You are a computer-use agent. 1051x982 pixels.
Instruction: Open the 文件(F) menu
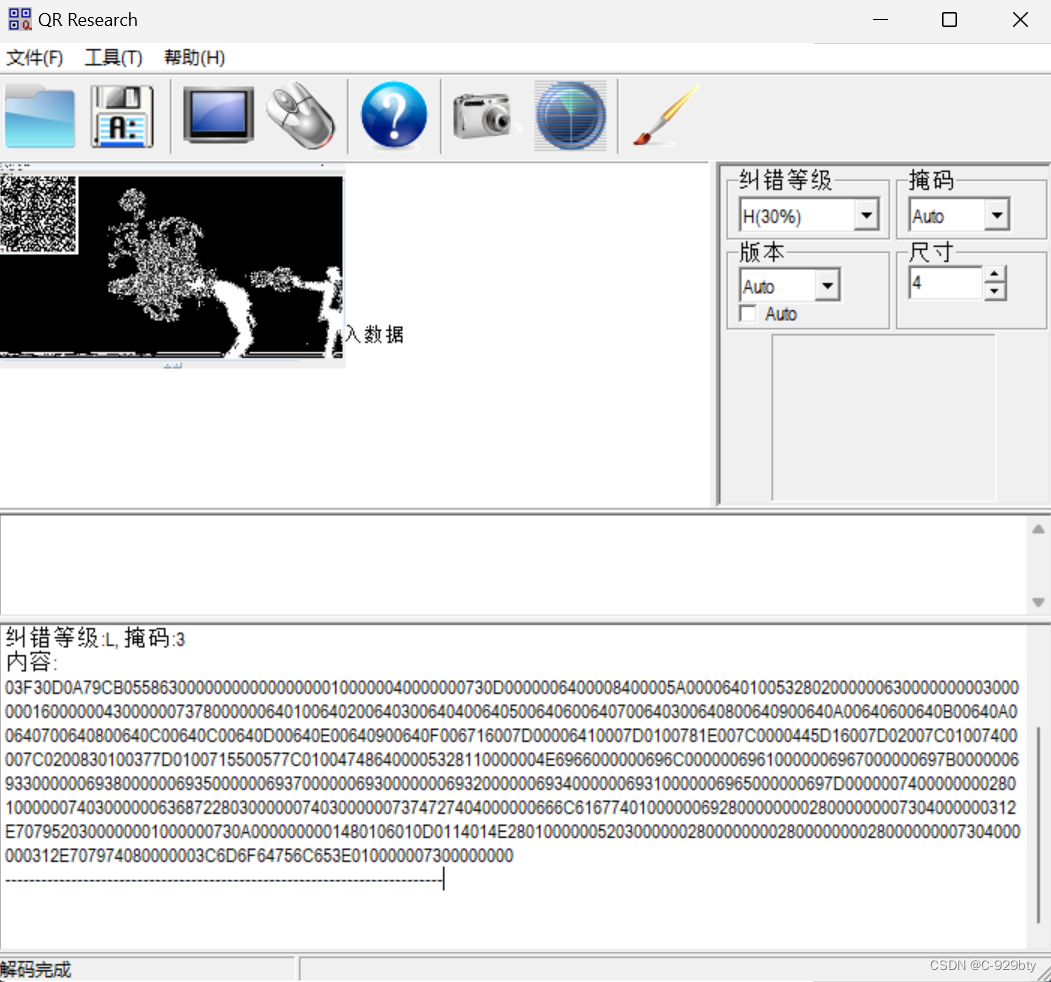tap(34, 58)
